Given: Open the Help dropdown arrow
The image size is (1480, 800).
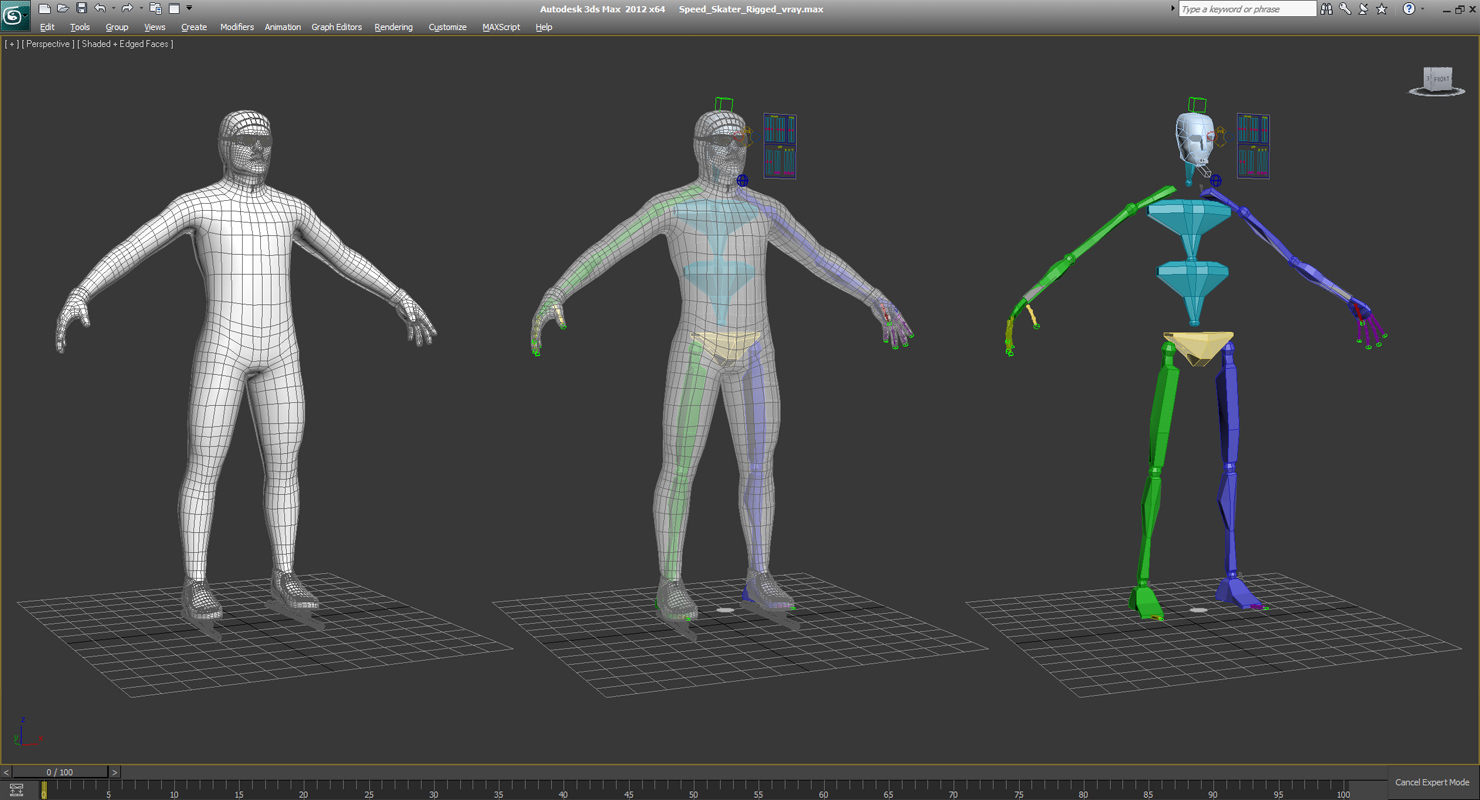Looking at the screenshot, I should point(1422,9).
